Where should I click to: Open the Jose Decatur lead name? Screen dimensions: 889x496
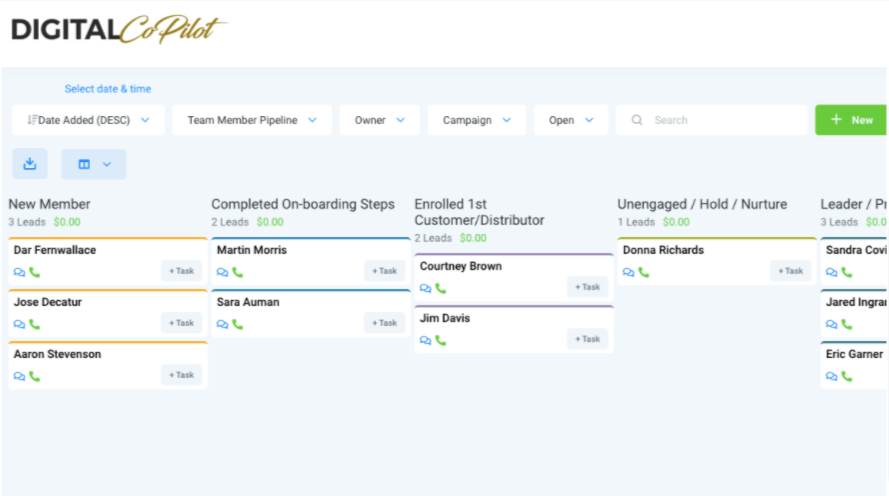tap(48, 302)
